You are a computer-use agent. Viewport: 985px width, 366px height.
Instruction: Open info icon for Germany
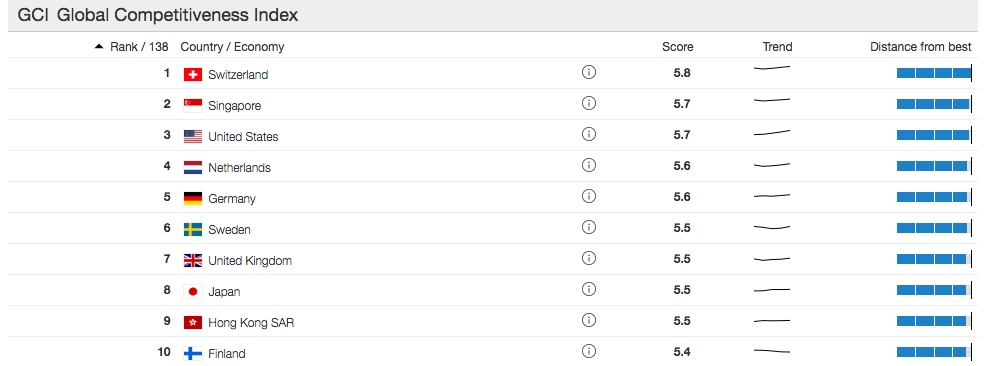point(589,196)
